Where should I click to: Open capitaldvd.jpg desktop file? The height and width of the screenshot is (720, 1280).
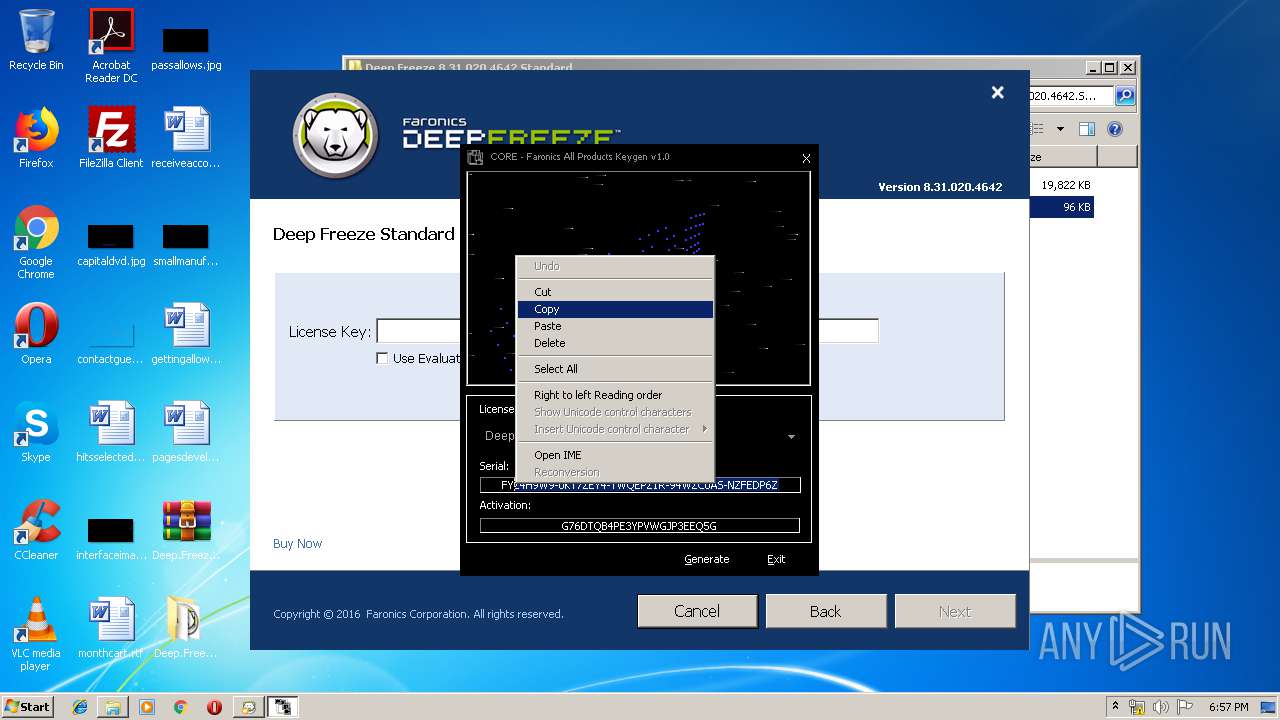[x=111, y=246]
